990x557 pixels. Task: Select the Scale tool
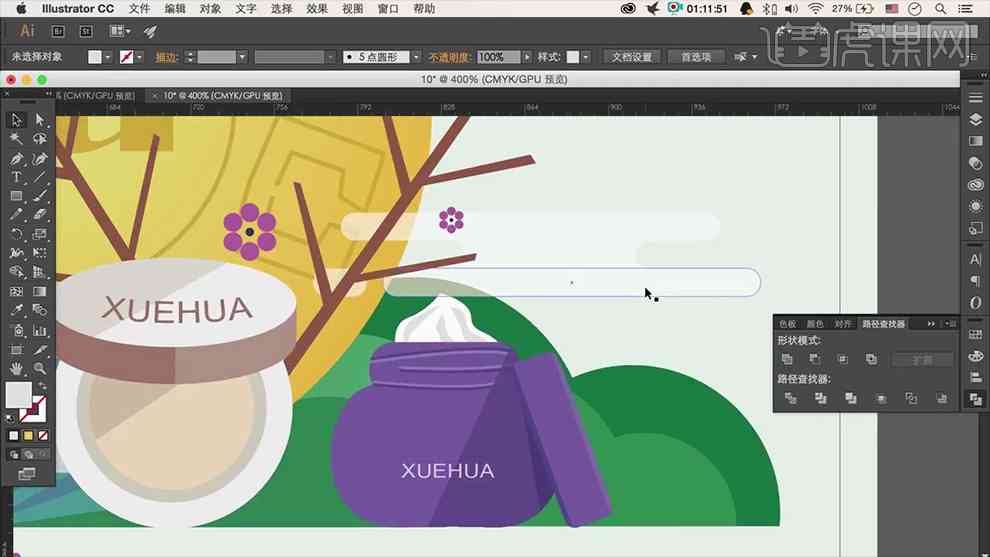pos(40,234)
